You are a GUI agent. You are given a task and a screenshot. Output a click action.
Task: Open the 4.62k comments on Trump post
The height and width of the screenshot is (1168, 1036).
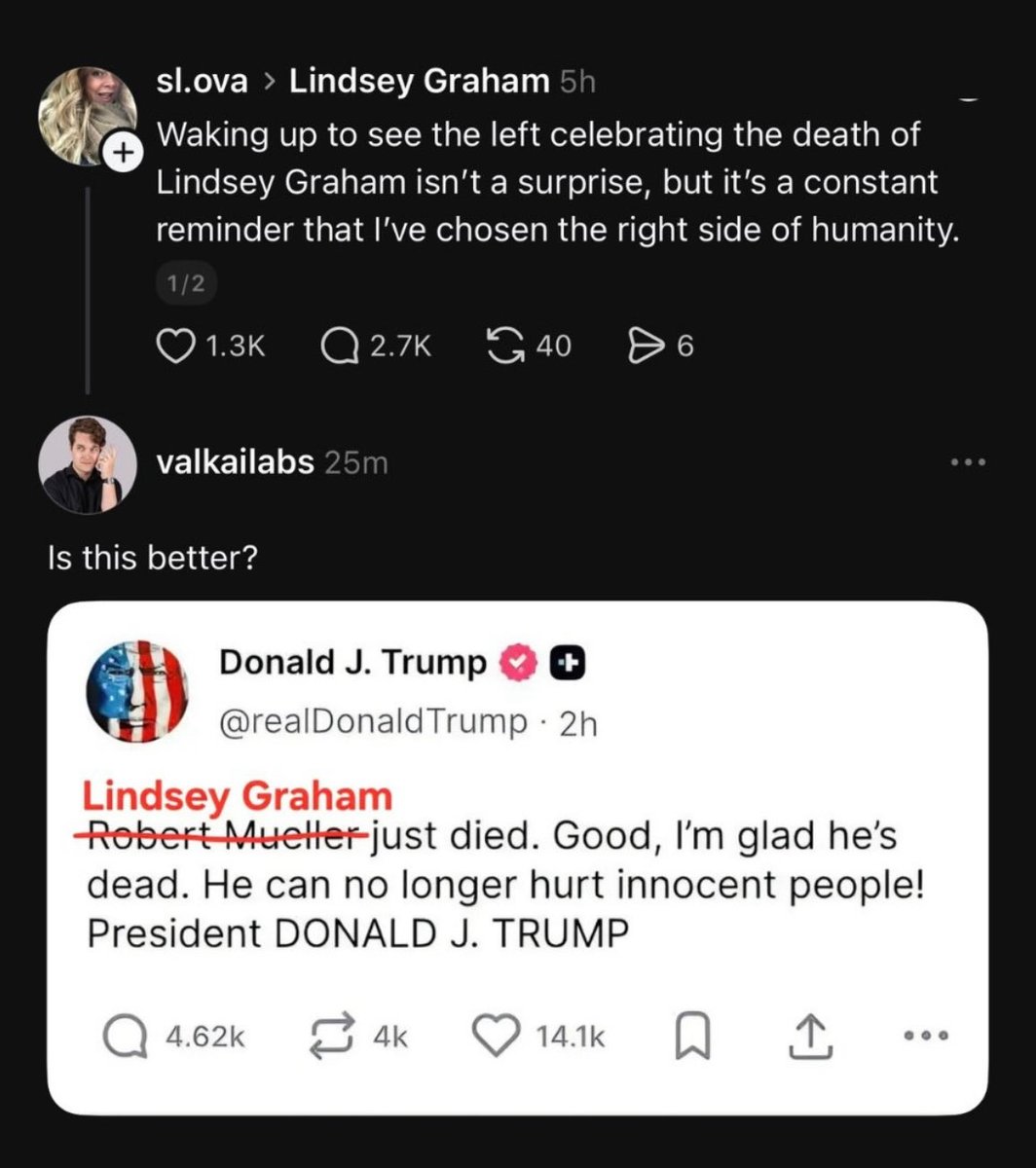click(x=123, y=1038)
